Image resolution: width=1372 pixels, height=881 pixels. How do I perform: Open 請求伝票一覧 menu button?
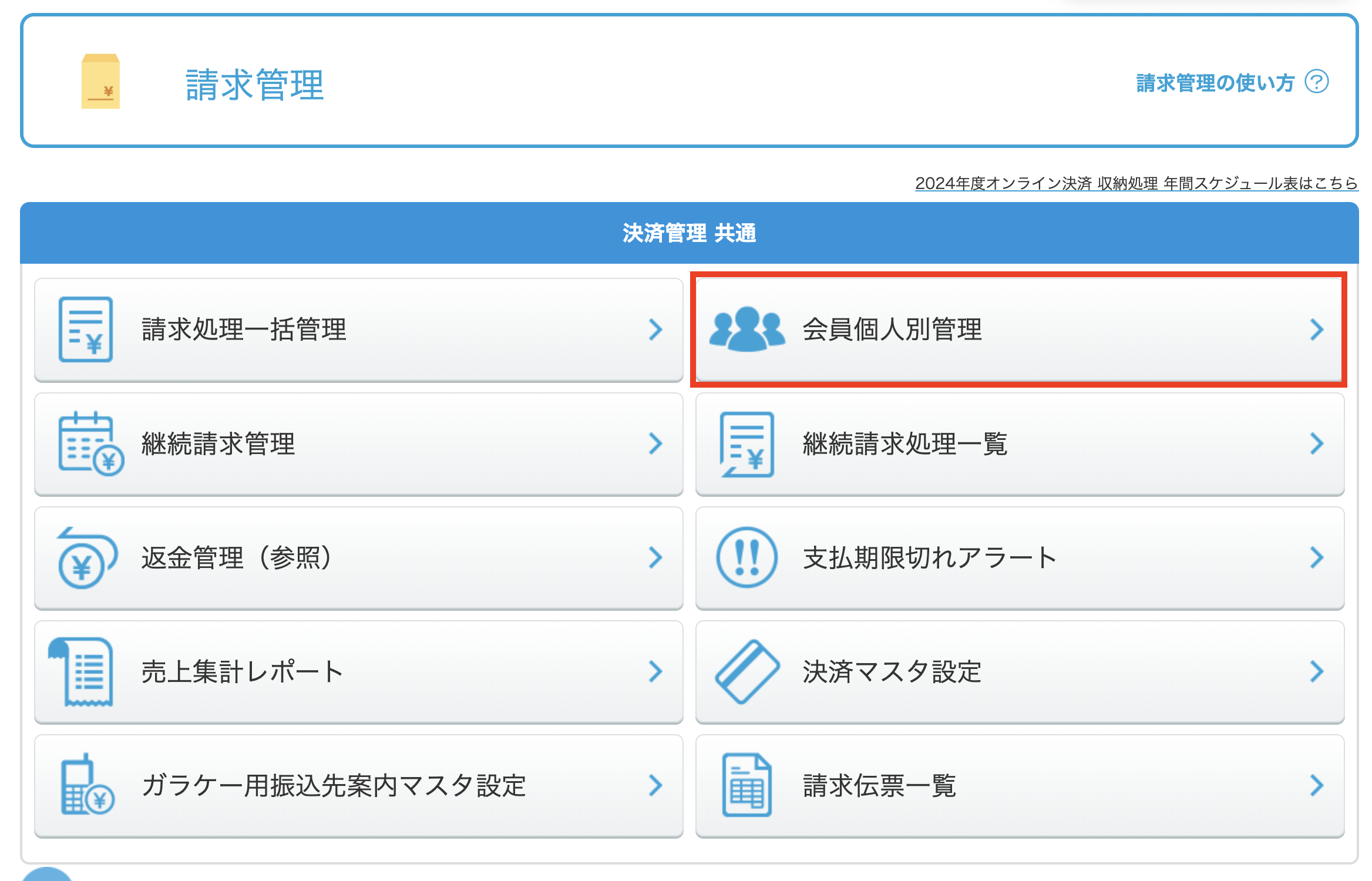click(1020, 786)
